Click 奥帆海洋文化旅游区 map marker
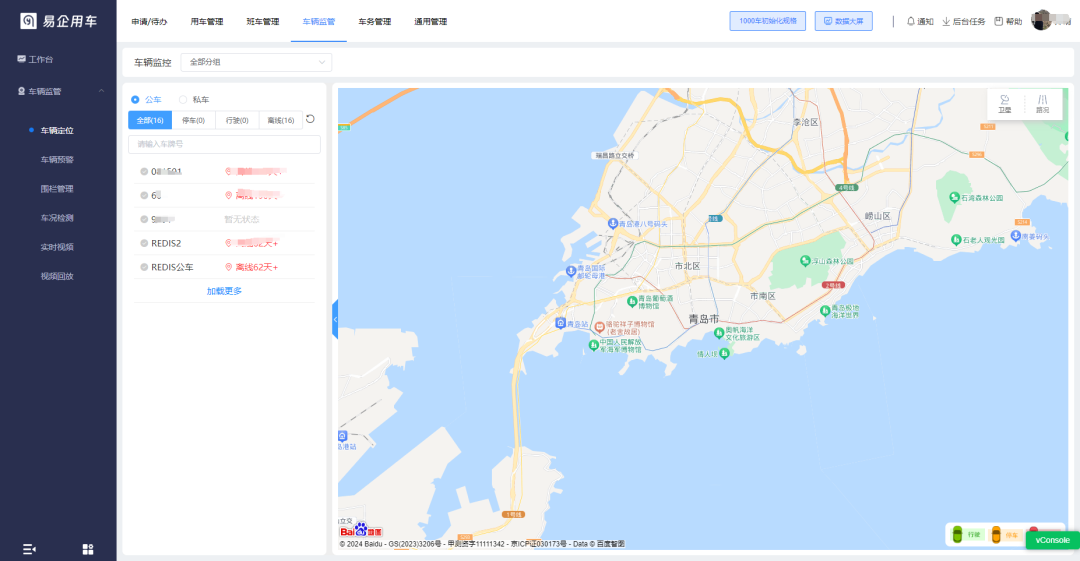 click(719, 333)
